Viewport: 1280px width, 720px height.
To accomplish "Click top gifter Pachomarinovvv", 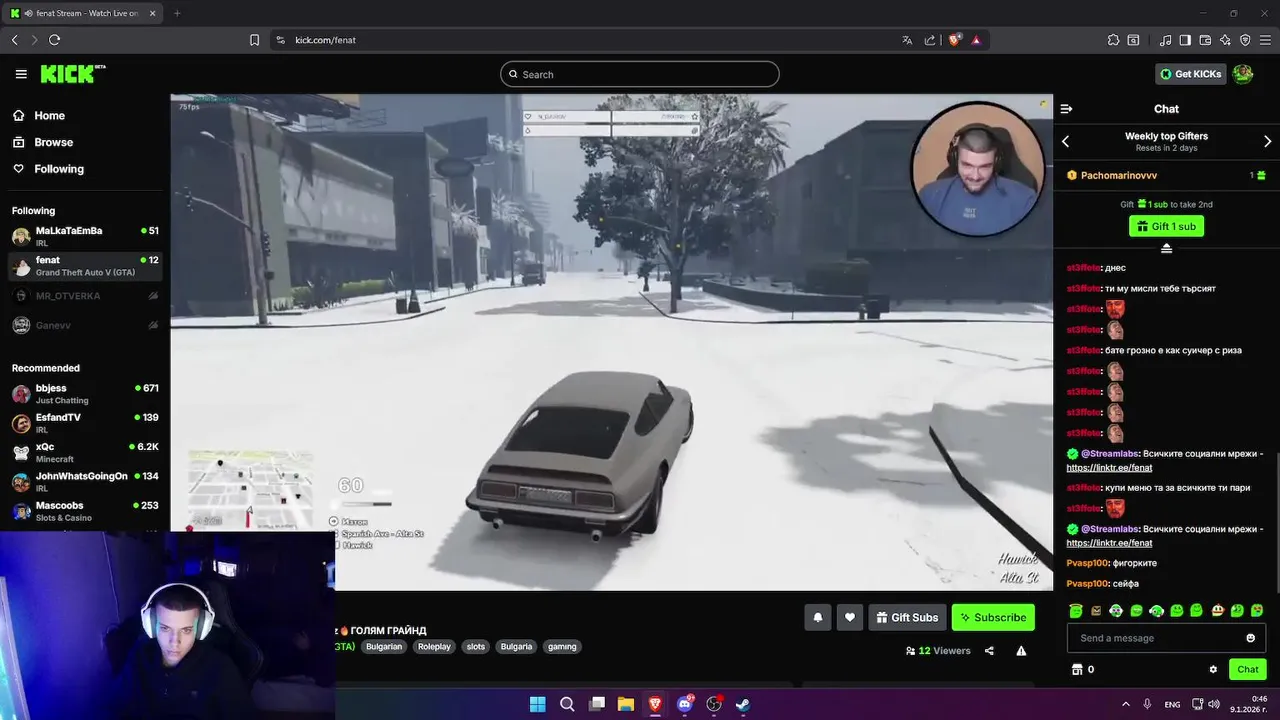I will pyautogui.click(x=1118, y=176).
